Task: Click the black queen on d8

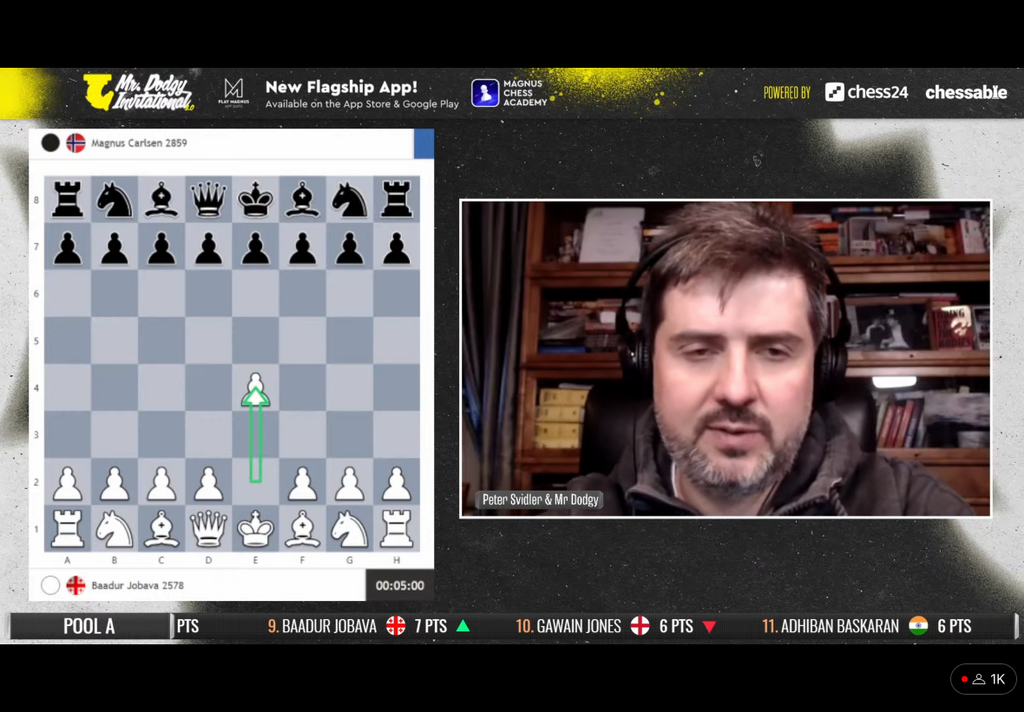Action: 208,199
